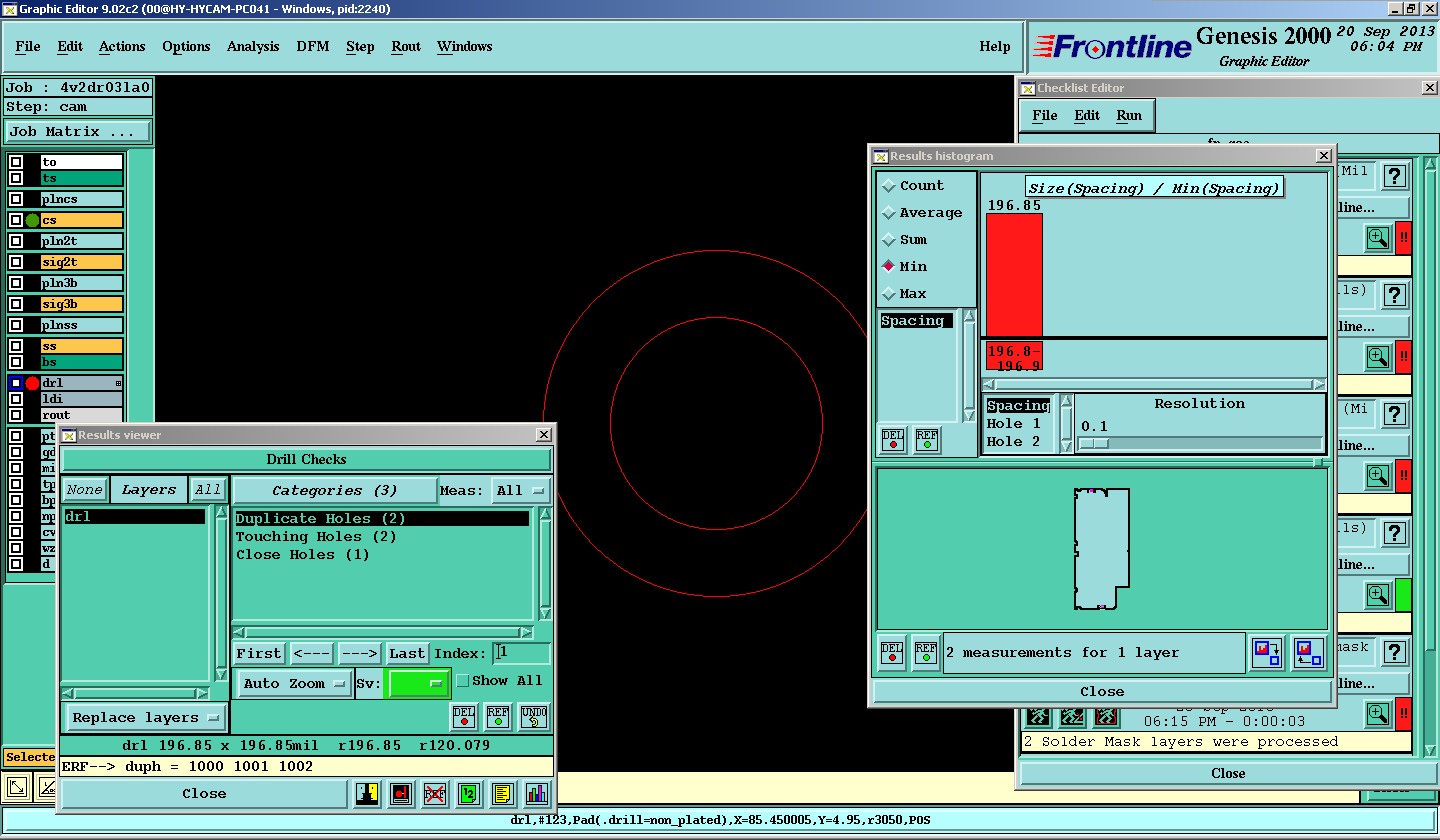
Task: Enable the Show All checkbox
Action: click(x=462, y=681)
